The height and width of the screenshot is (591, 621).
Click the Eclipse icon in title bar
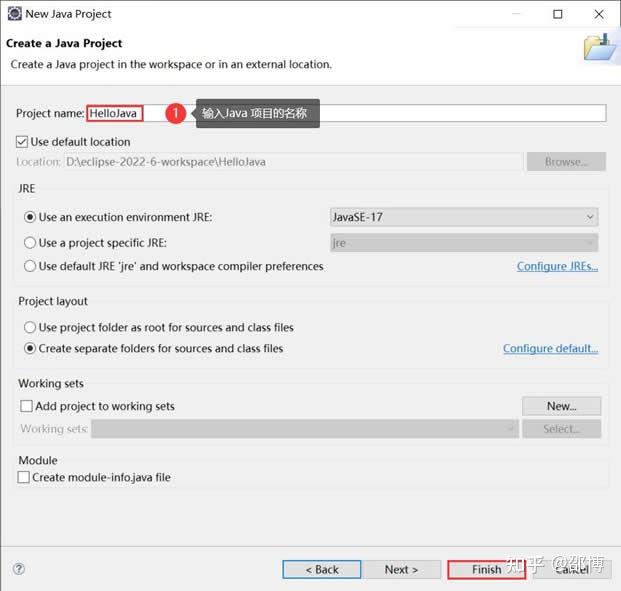(12, 14)
